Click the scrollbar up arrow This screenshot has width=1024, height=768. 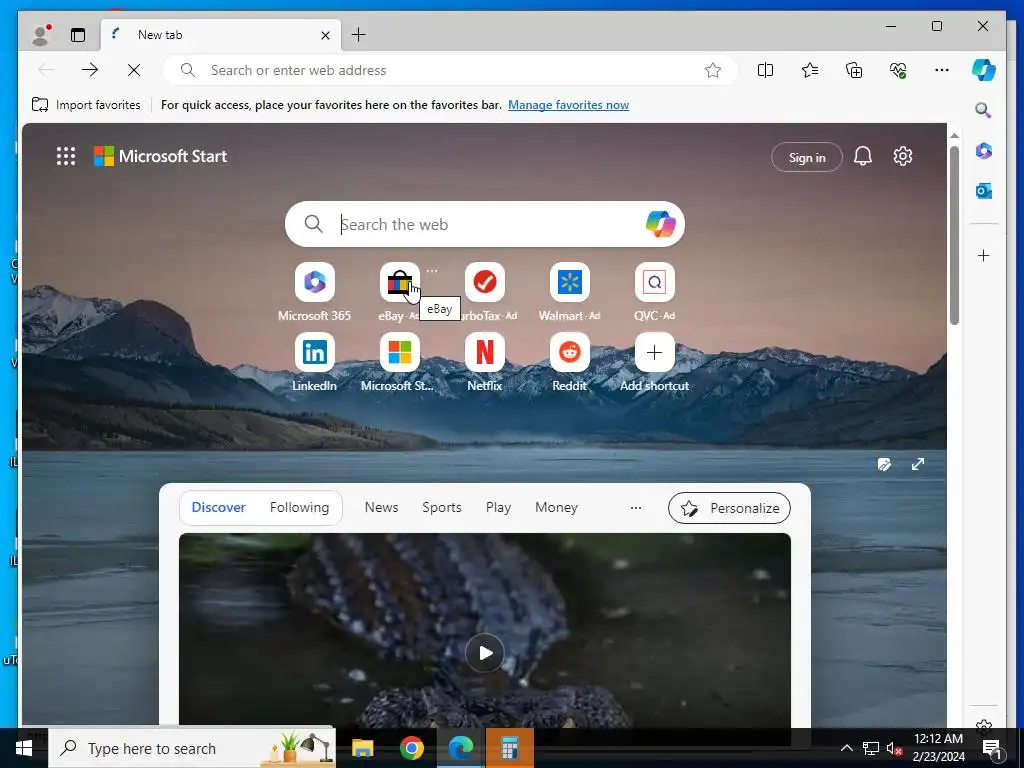(954, 135)
